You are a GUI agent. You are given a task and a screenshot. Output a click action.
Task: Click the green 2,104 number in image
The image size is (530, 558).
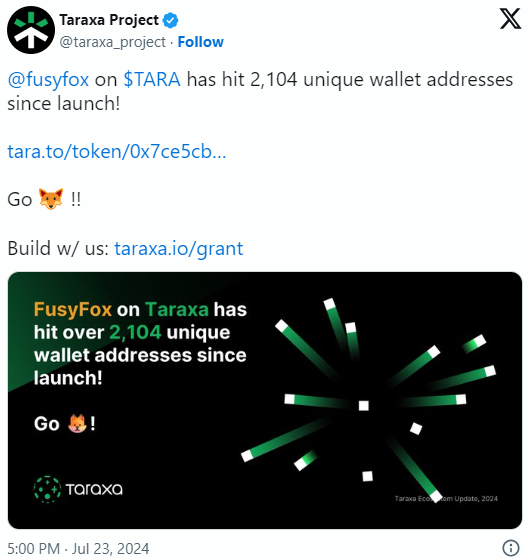(x=135, y=332)
